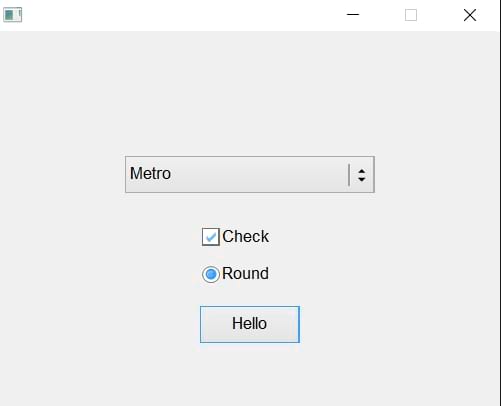This screenshot has width=501, height=406.
Task: Minimize the window using the dash icon
Action: tap(353, 14)
